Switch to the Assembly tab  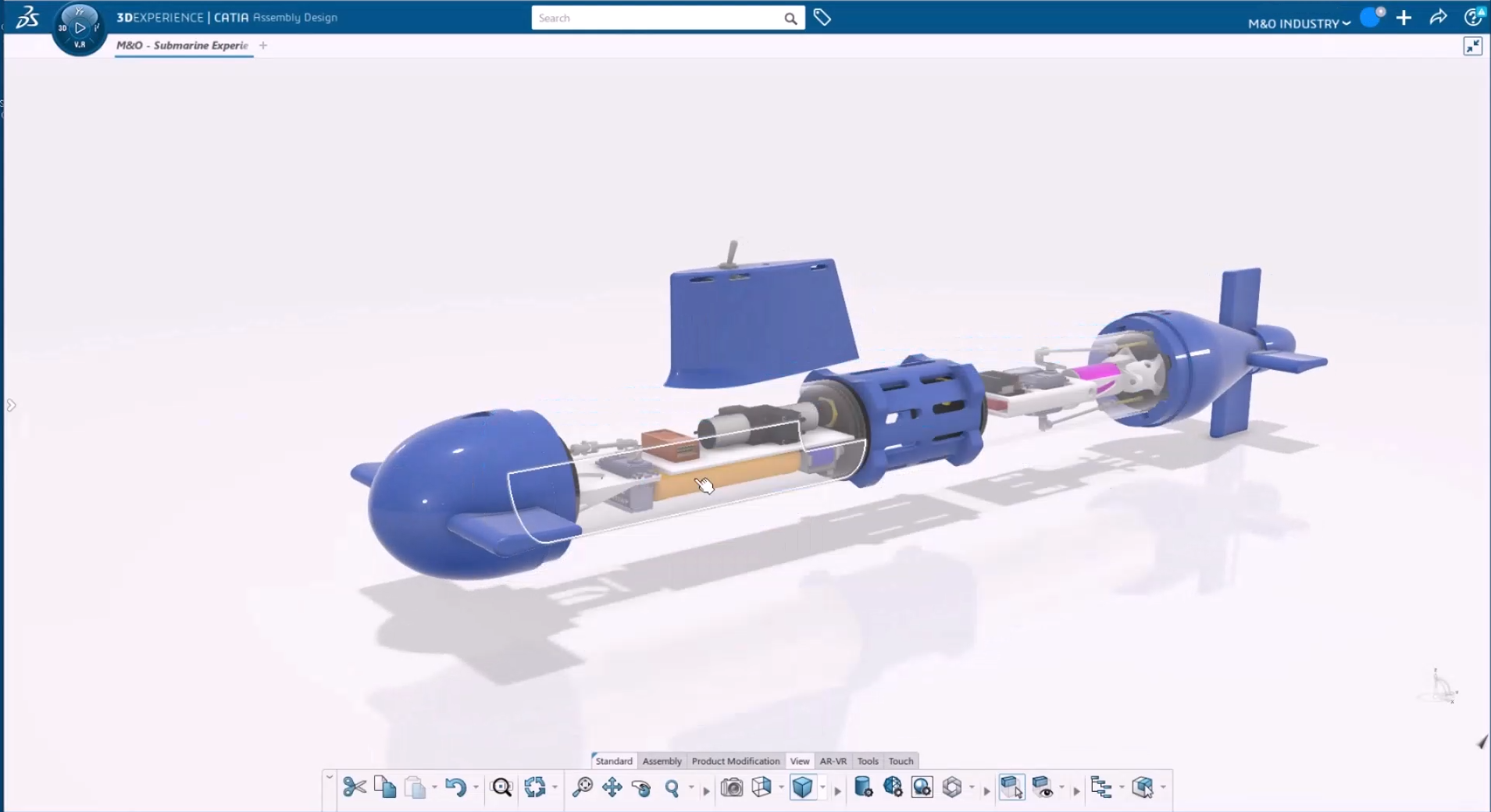662,760
